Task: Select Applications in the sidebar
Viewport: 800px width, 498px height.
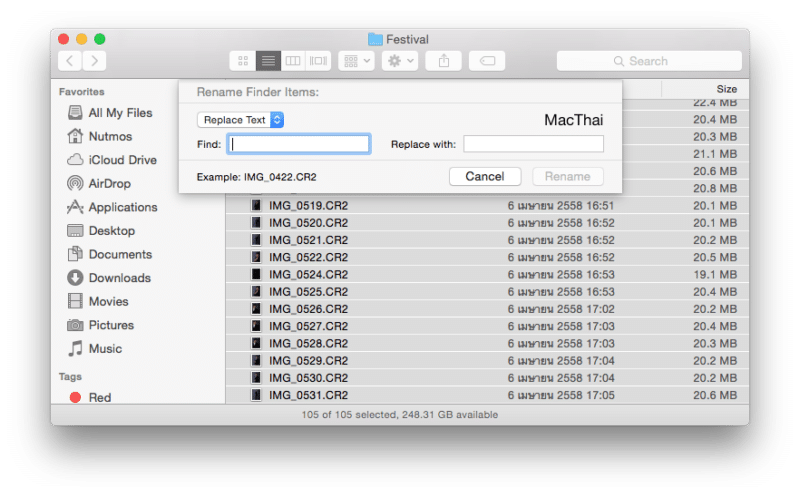Action: click(x=122, y=207)
